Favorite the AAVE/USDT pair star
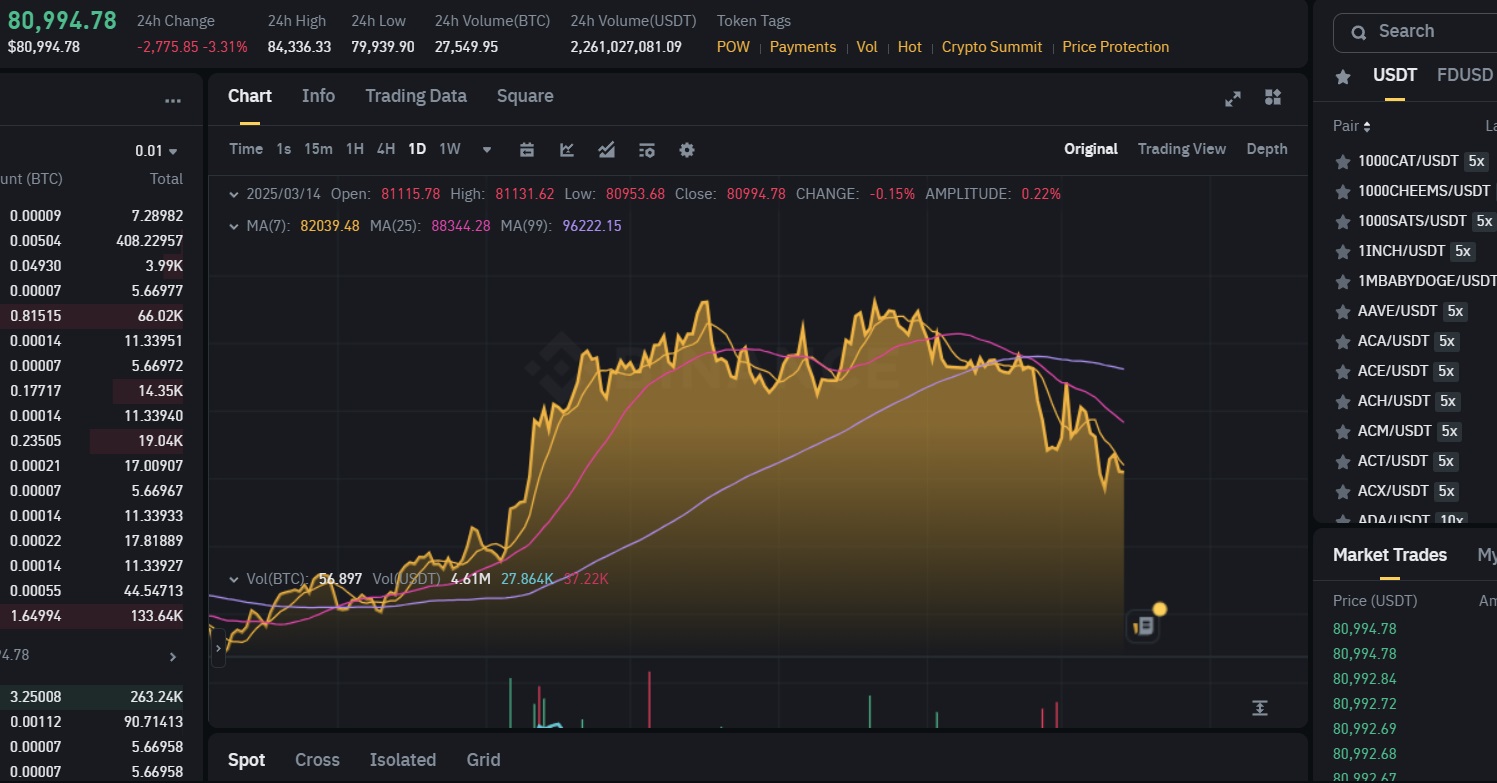Image resolution: width=1497 pixels, height=783 pixels. [x=1342, y=311]
